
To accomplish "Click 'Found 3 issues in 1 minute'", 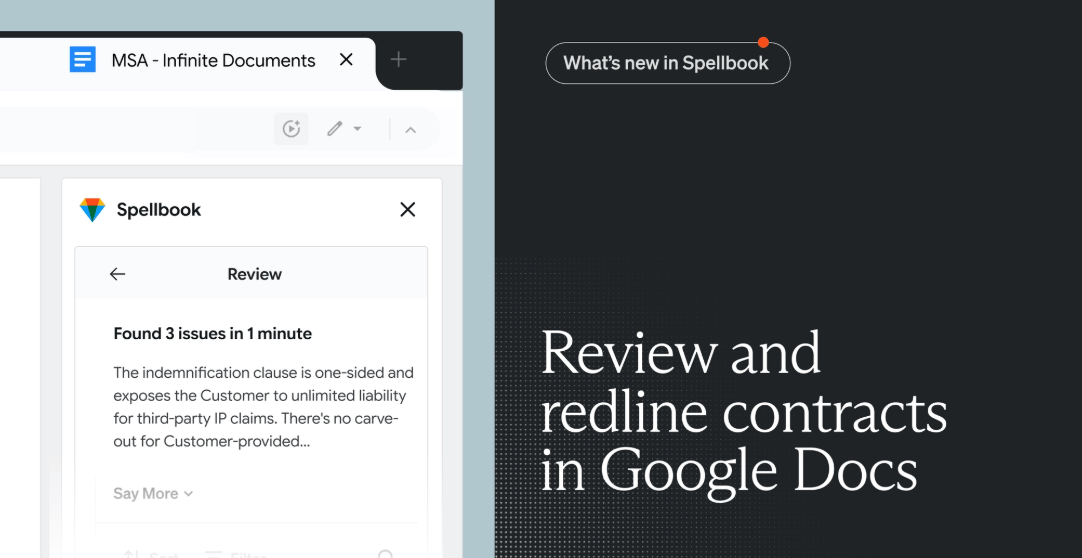I will tap(213, 334).
